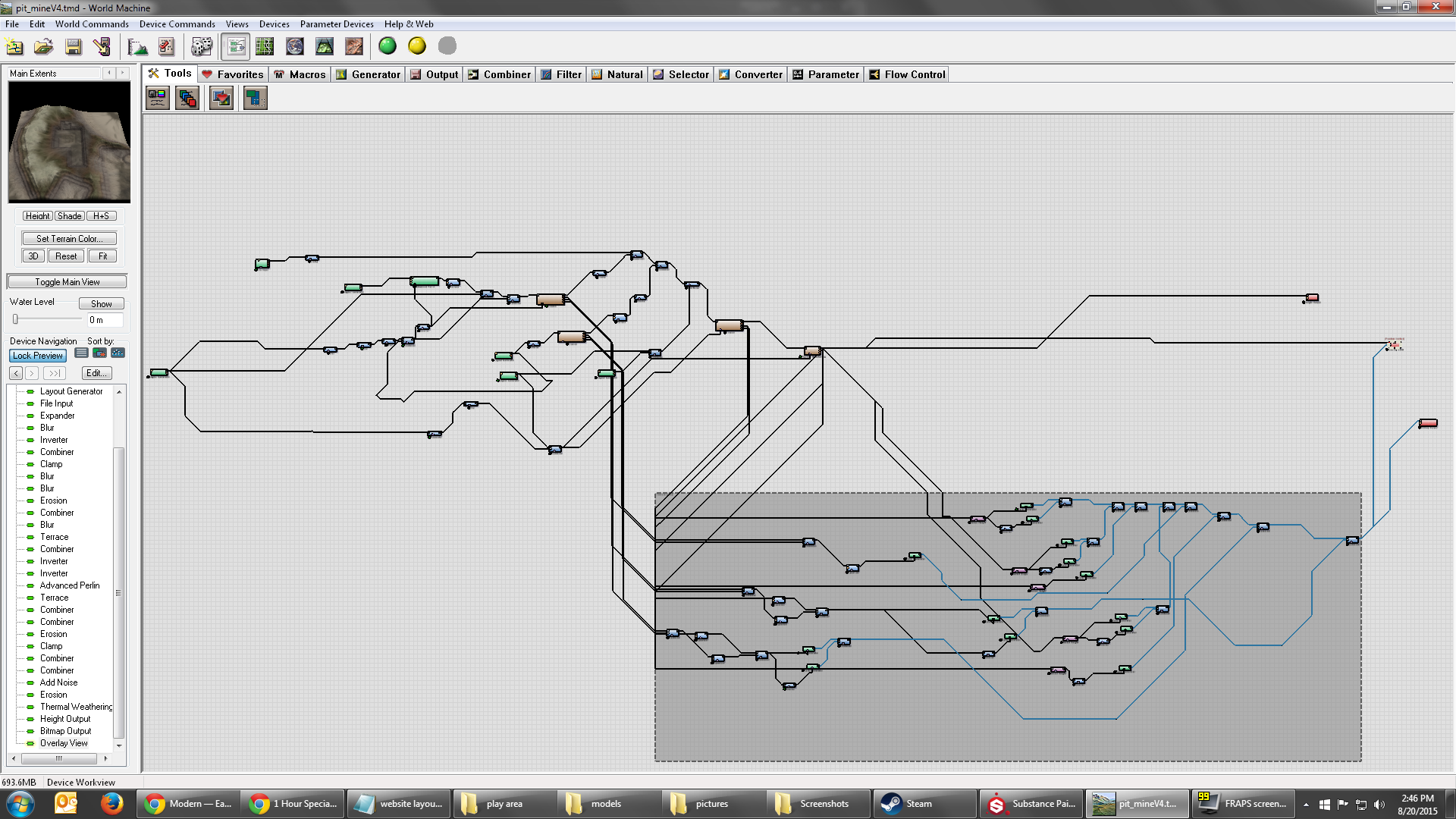Open the Explorer view globe icon

(294, 47)
